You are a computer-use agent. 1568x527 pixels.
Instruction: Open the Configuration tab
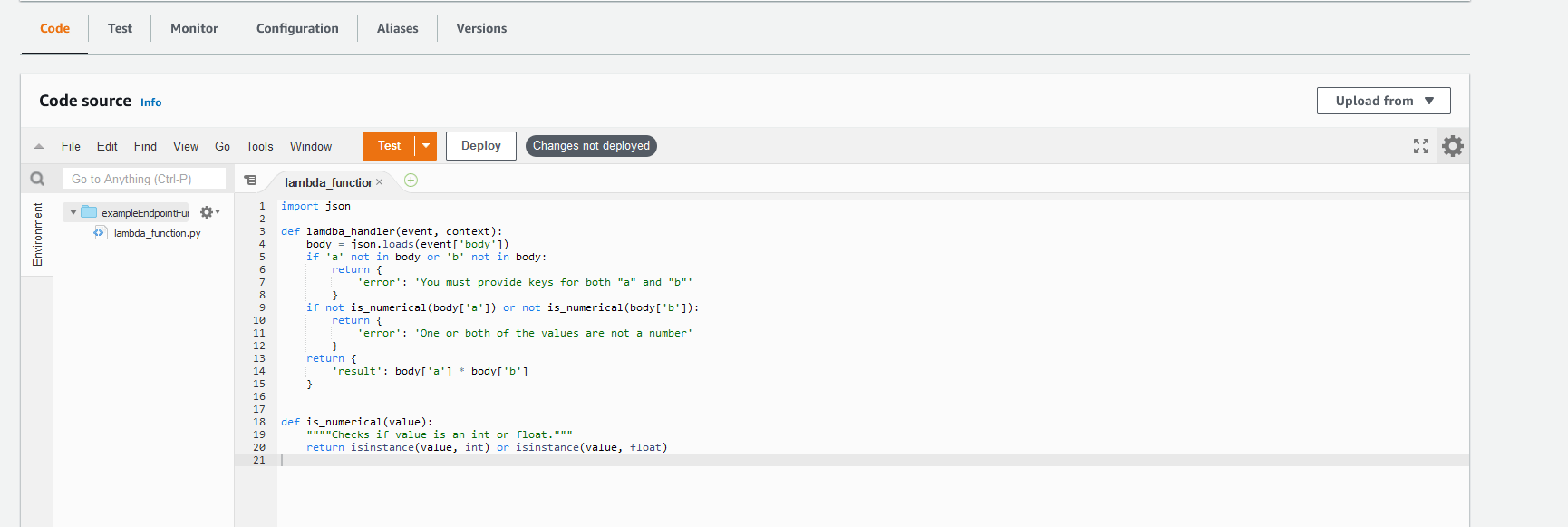coord(297,28)
